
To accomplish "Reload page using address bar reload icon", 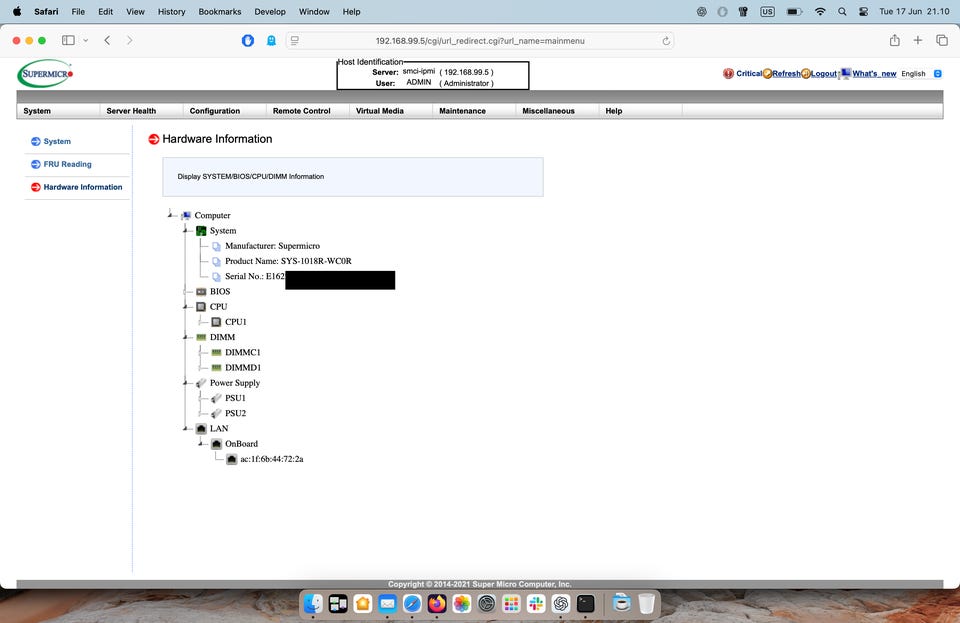I will pos(666,41).
